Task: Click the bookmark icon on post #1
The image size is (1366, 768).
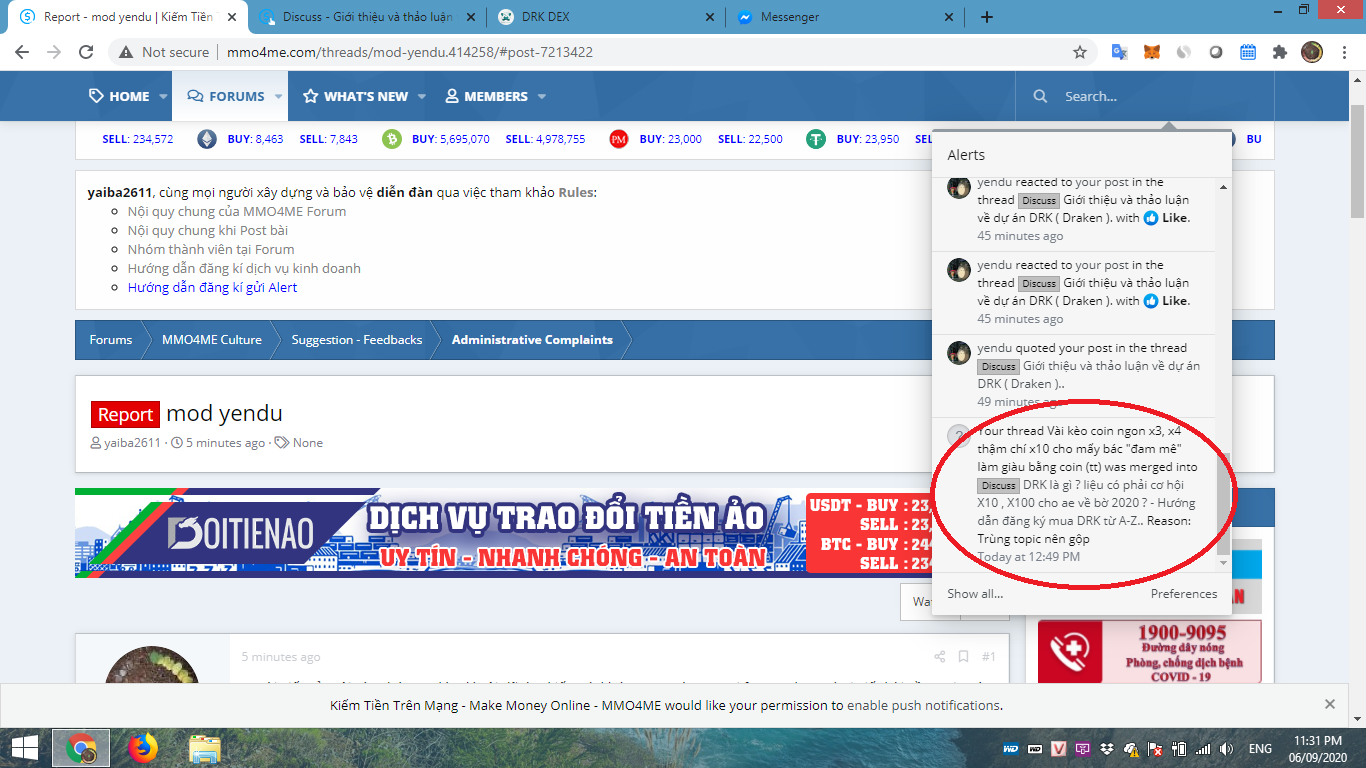Action: [x=963, y=657]
